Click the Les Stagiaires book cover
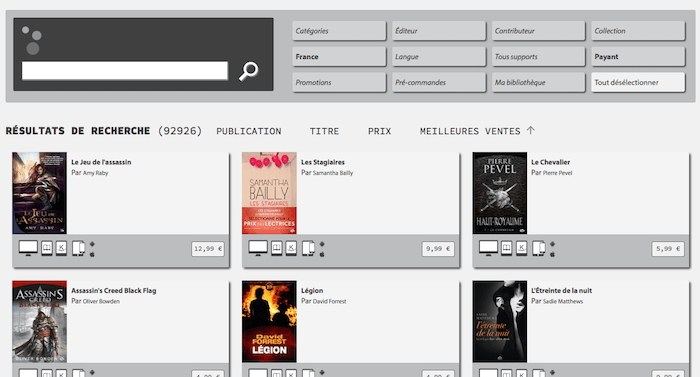The width and height of the screenshot is (700, 377). (269, 193)
